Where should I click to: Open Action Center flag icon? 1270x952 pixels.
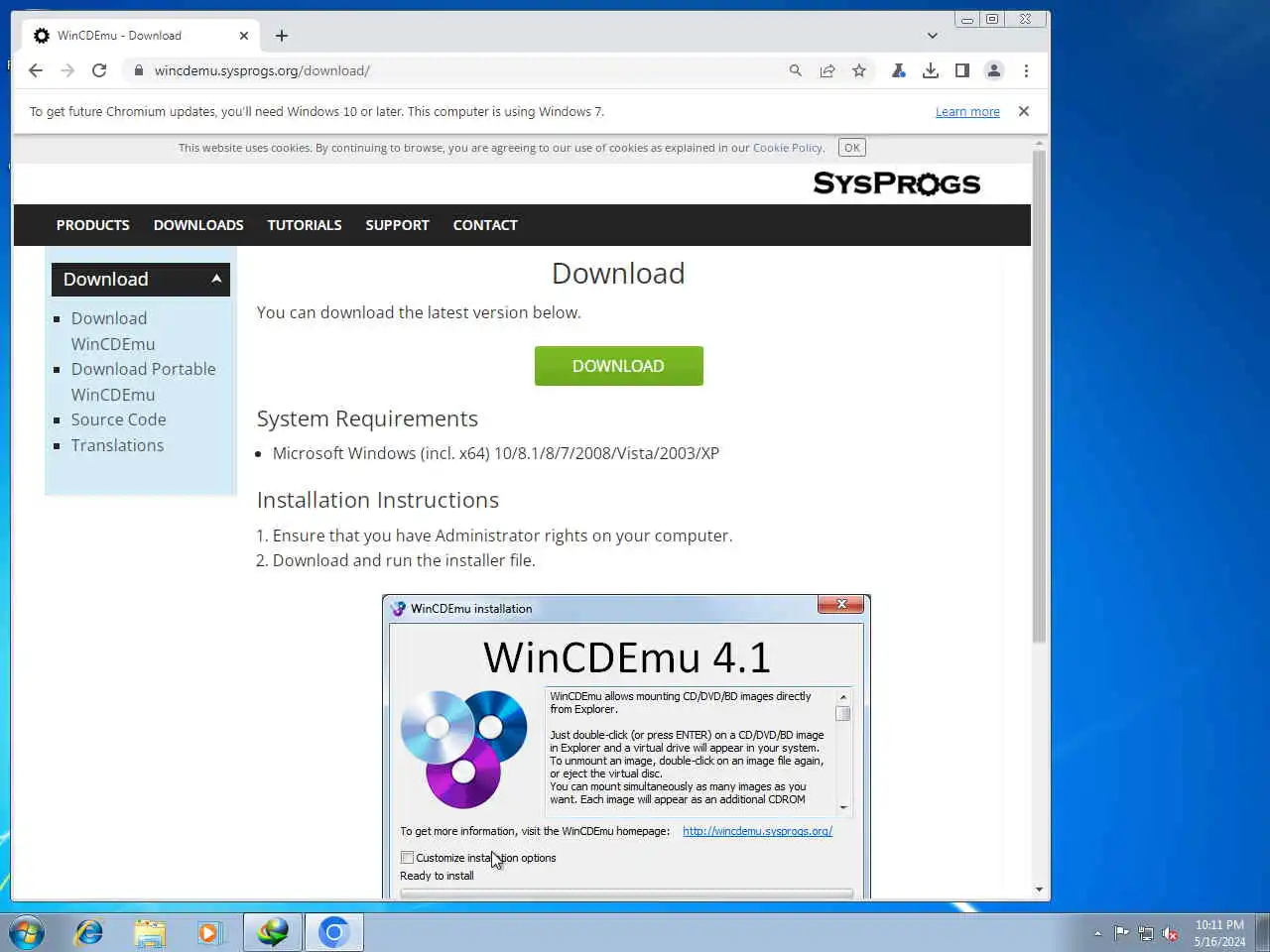click(1121, 933)
